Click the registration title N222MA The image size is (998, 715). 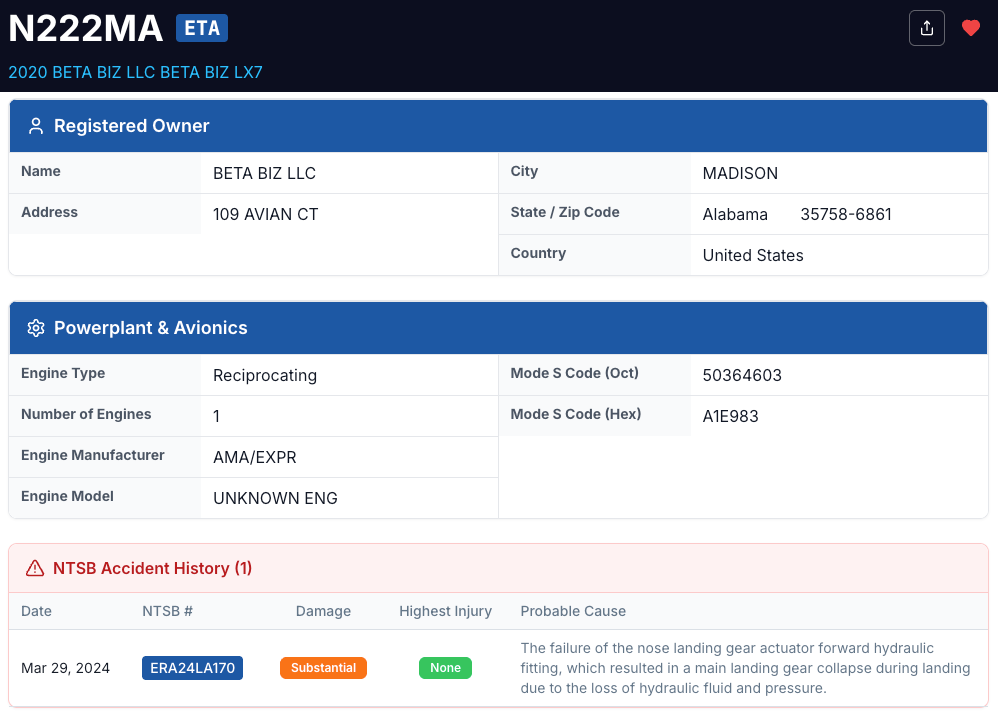[x=85, y=28]
